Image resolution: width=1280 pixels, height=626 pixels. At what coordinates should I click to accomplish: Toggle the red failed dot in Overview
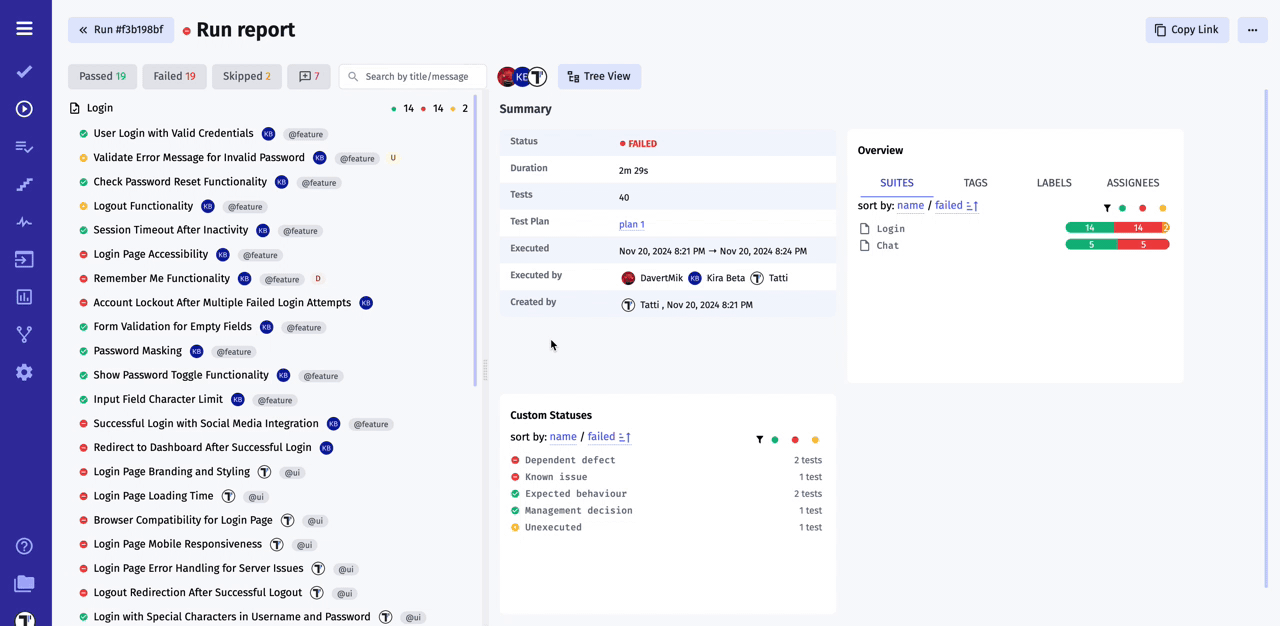pyautogui.click(x=1143, y=208)
